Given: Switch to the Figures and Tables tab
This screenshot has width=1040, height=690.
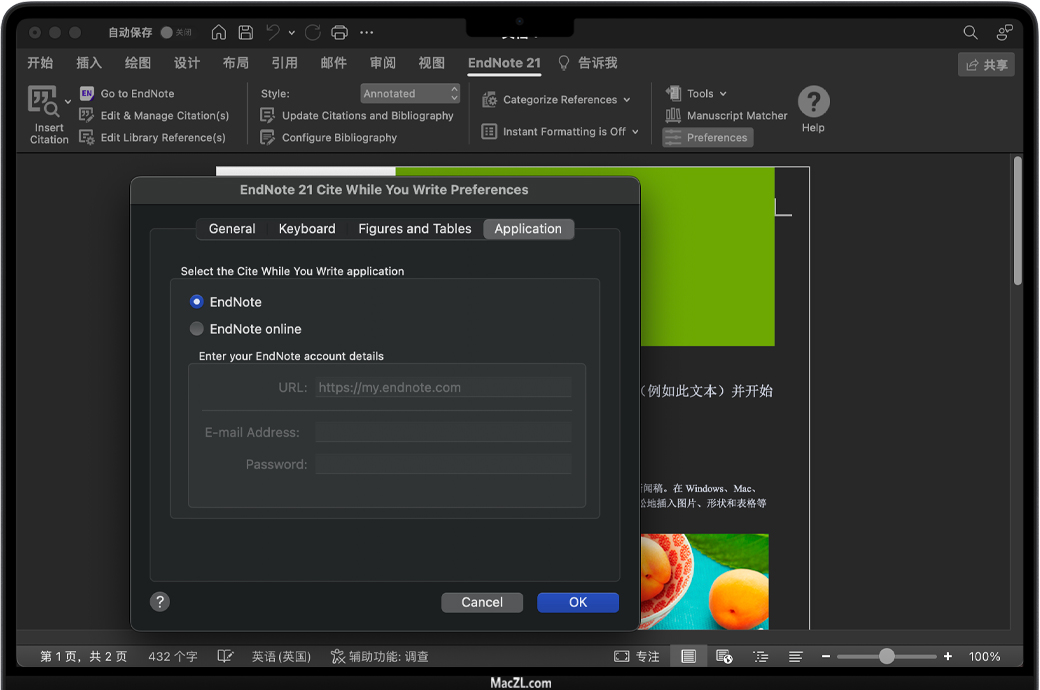Looking at the screenshot, I should coord(414,229).
